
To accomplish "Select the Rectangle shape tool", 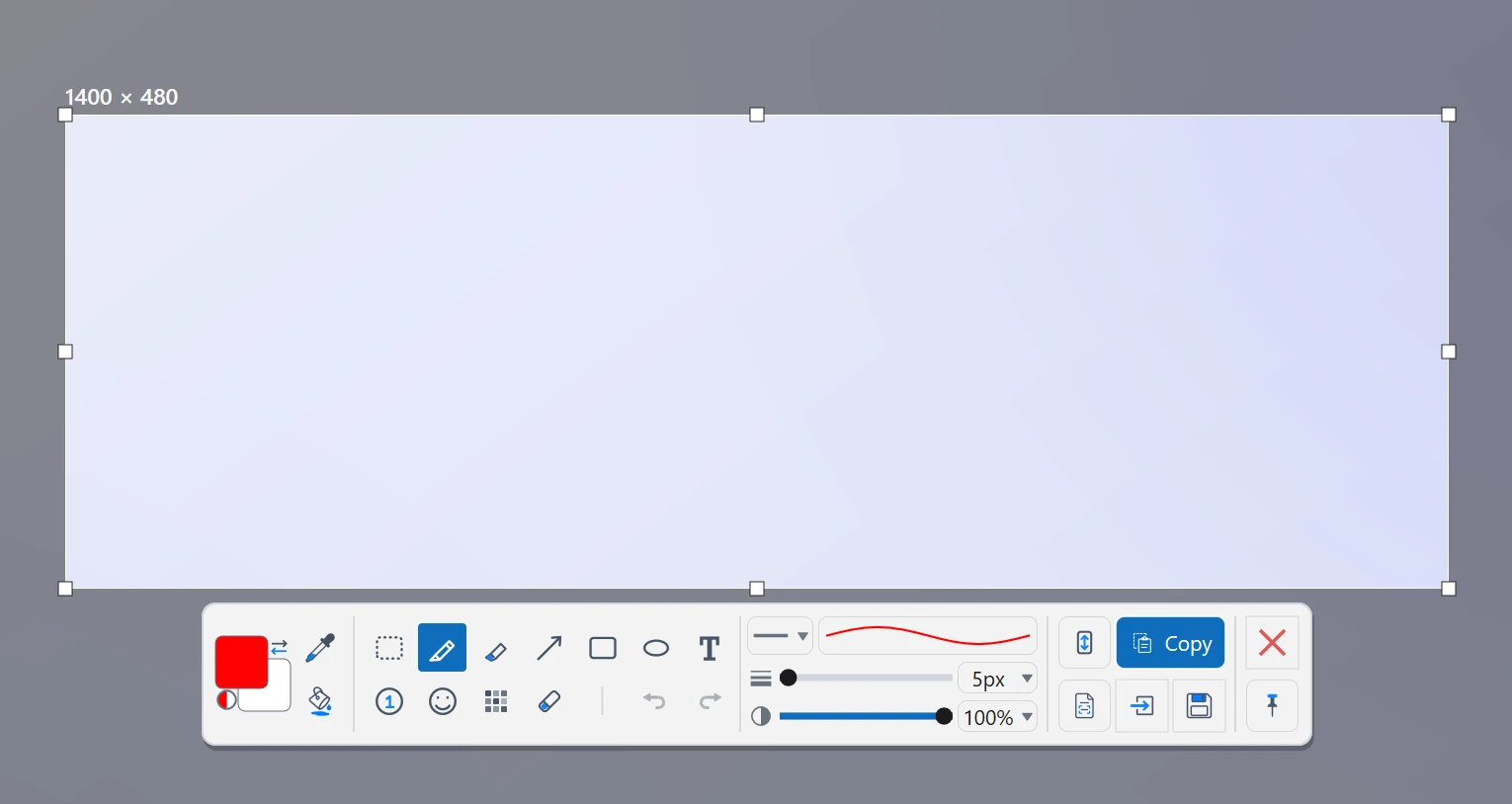I will 603,648.
